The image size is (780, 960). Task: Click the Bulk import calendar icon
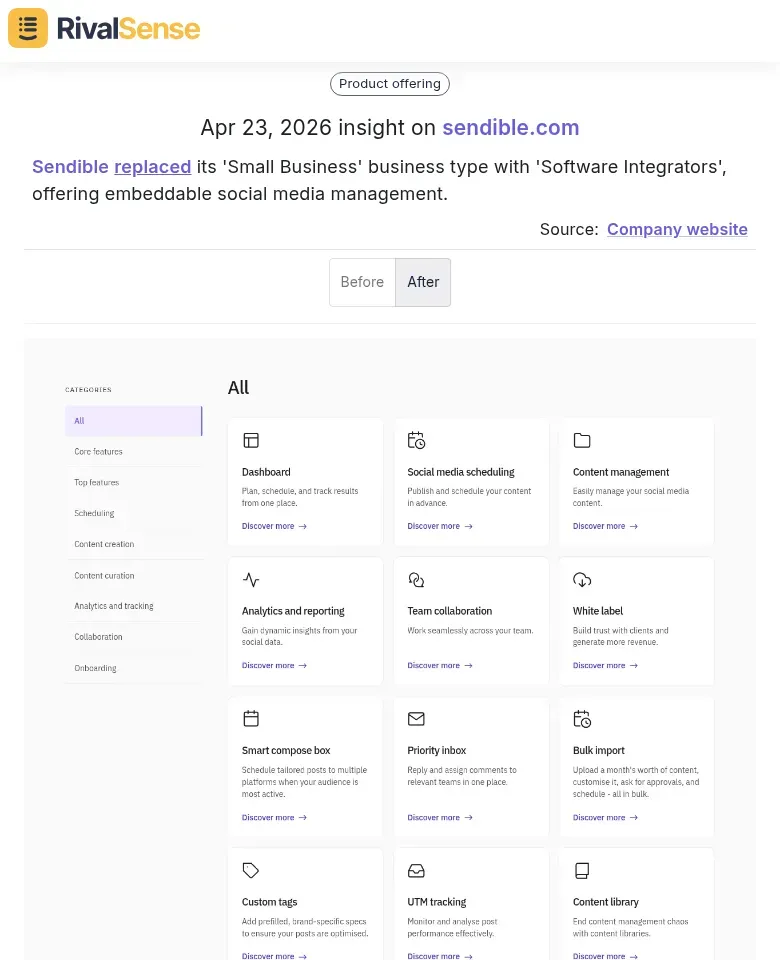coord(582,718)
